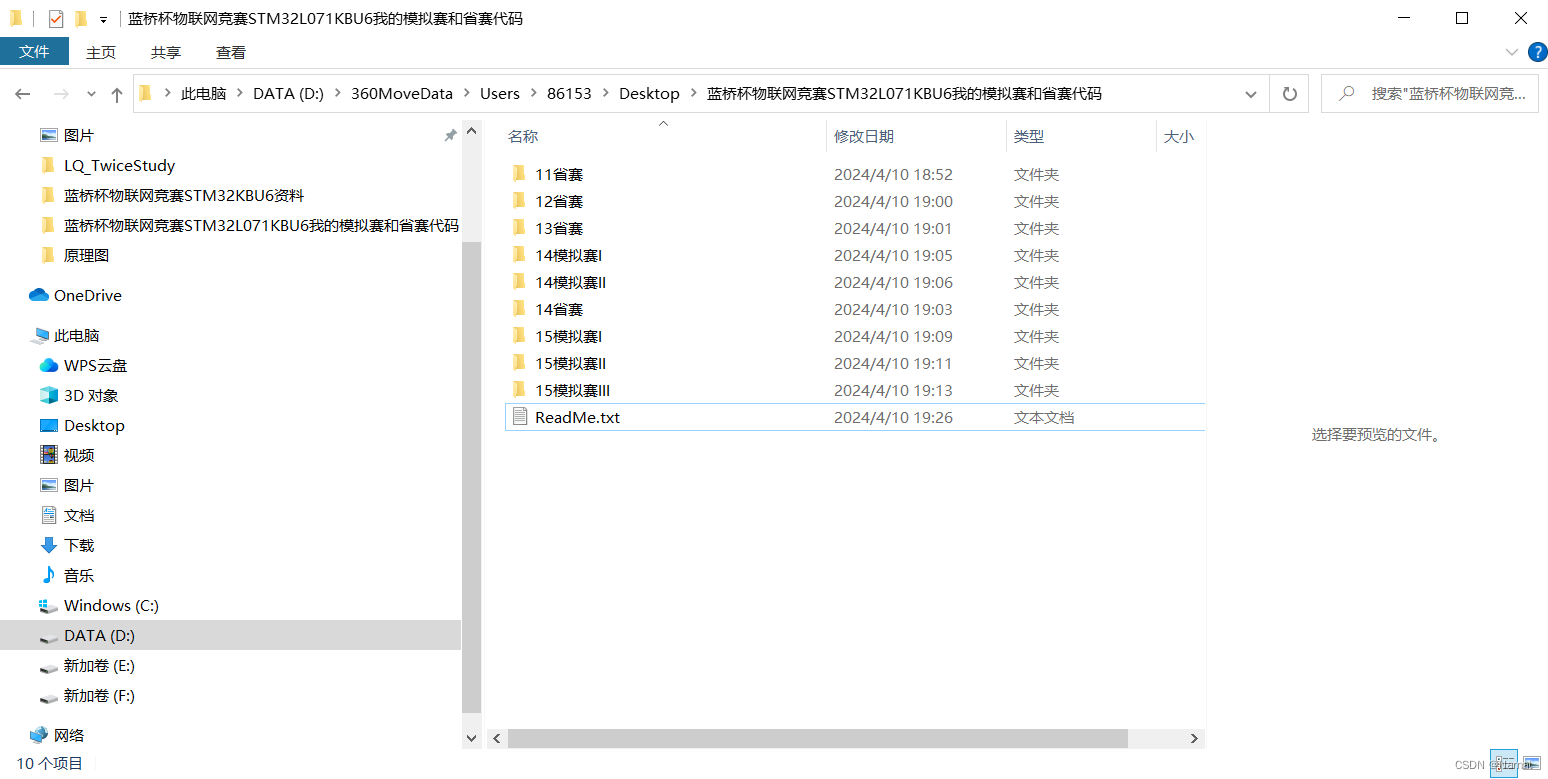Click the search box for this folder
Viewport: 1548px width, 779px height.
pyautogui.click(x=1429, y=94)
